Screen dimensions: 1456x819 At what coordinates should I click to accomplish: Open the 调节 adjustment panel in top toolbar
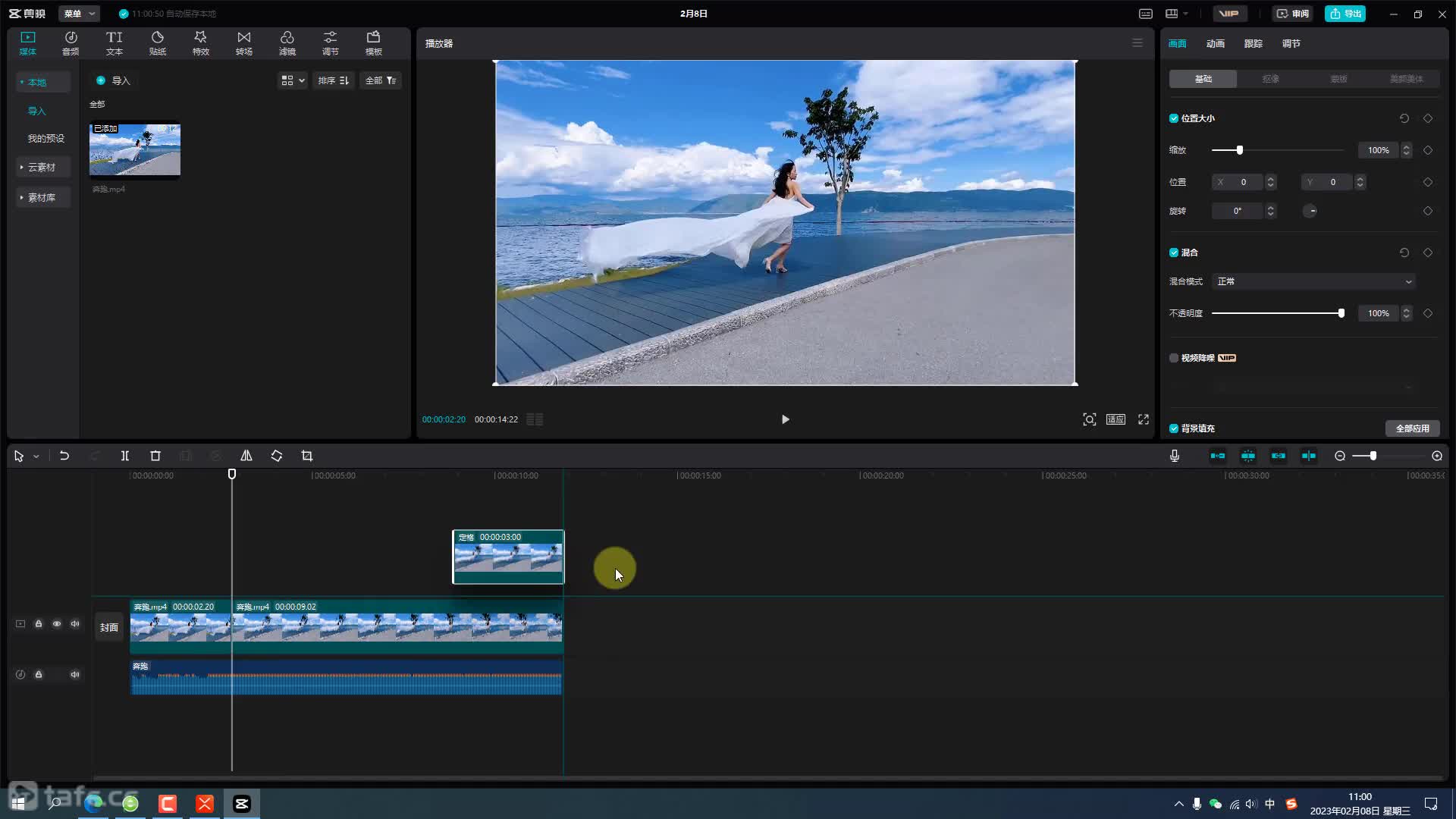click(330, 43)
